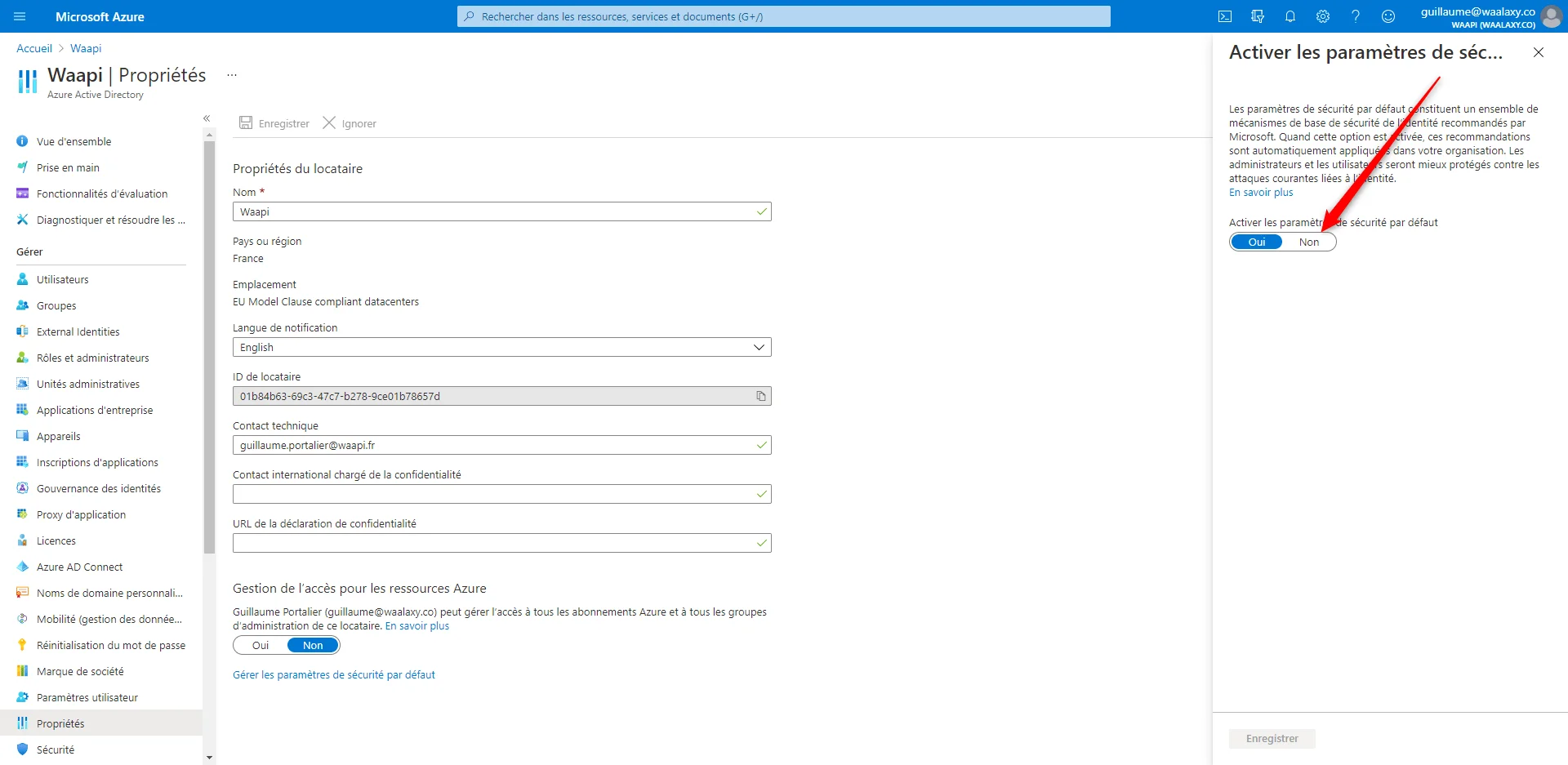Click the sidebar scrollbar down arrow
The image size is (1568, 765).
click(209, 758)
